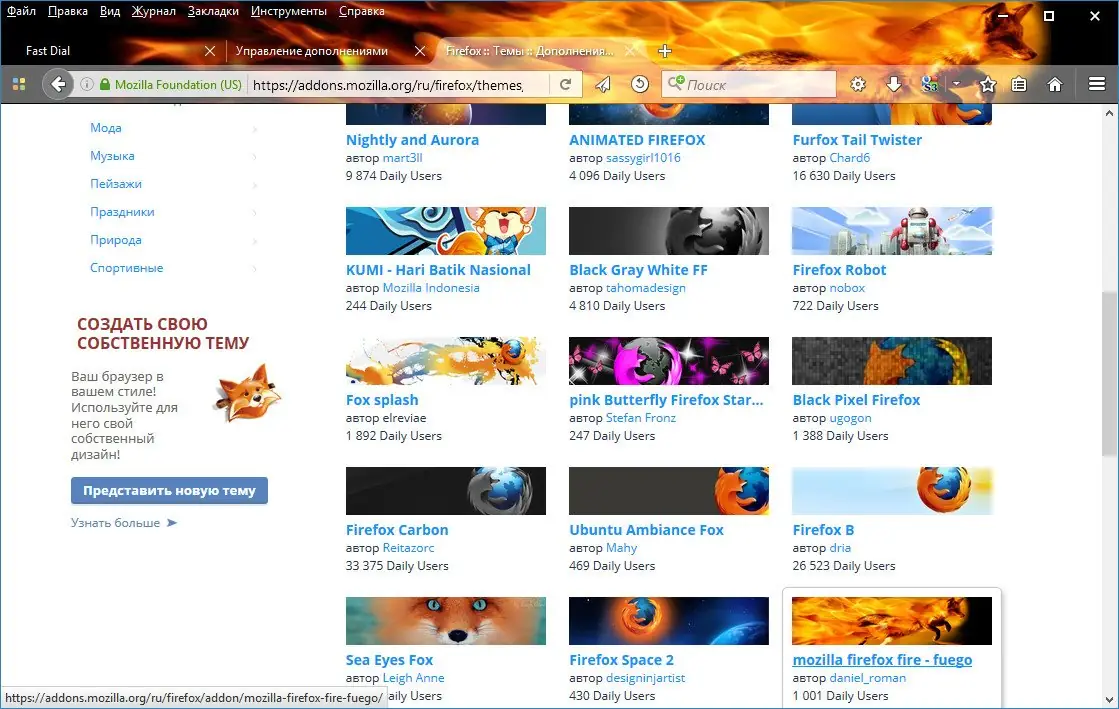
Task: Click the vertical scrollbar thumb
Action: coord(1109,374)
